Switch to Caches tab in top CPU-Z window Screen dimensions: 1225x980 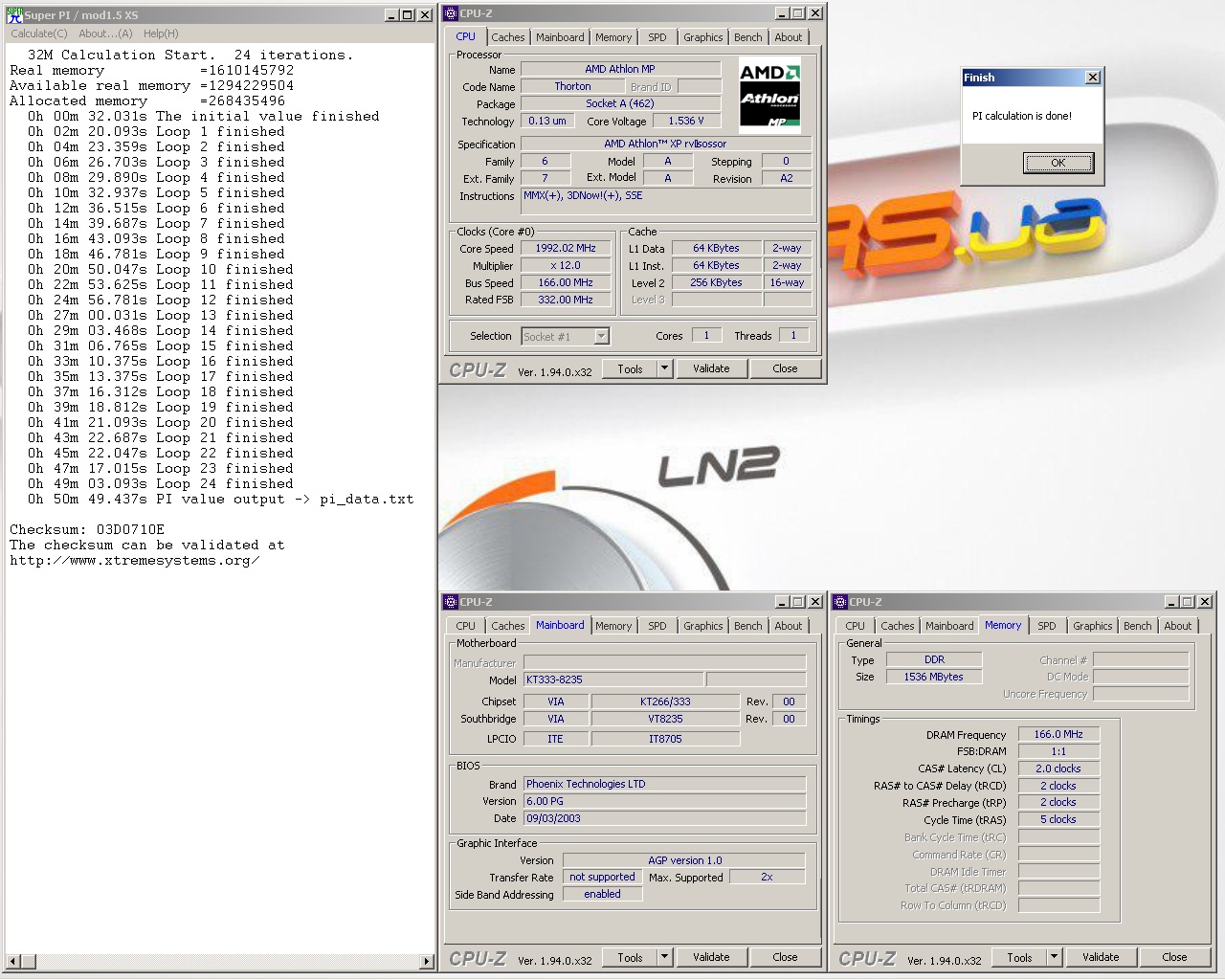(x=507, y=37)
